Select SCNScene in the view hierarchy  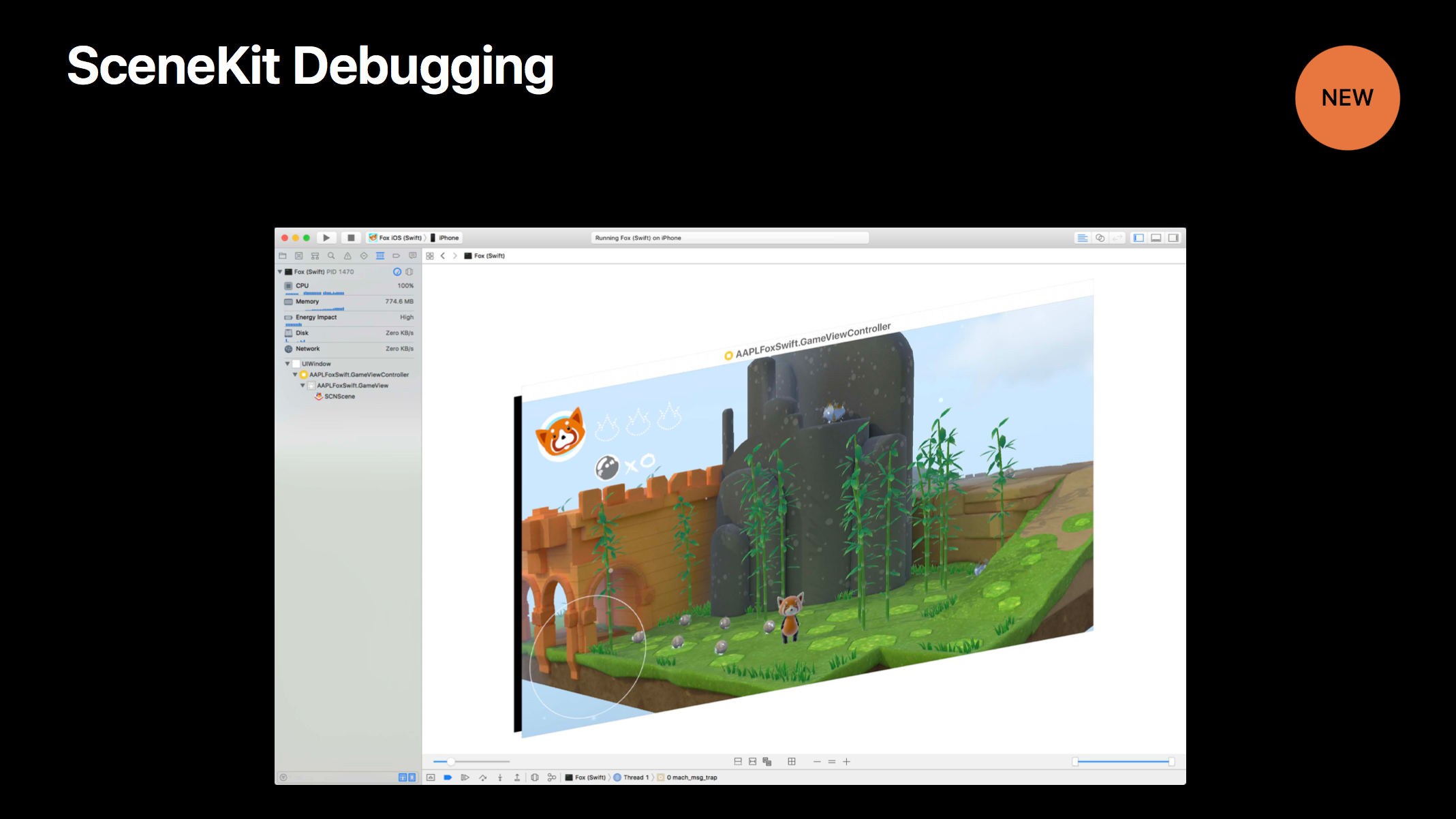pos(339,397)
